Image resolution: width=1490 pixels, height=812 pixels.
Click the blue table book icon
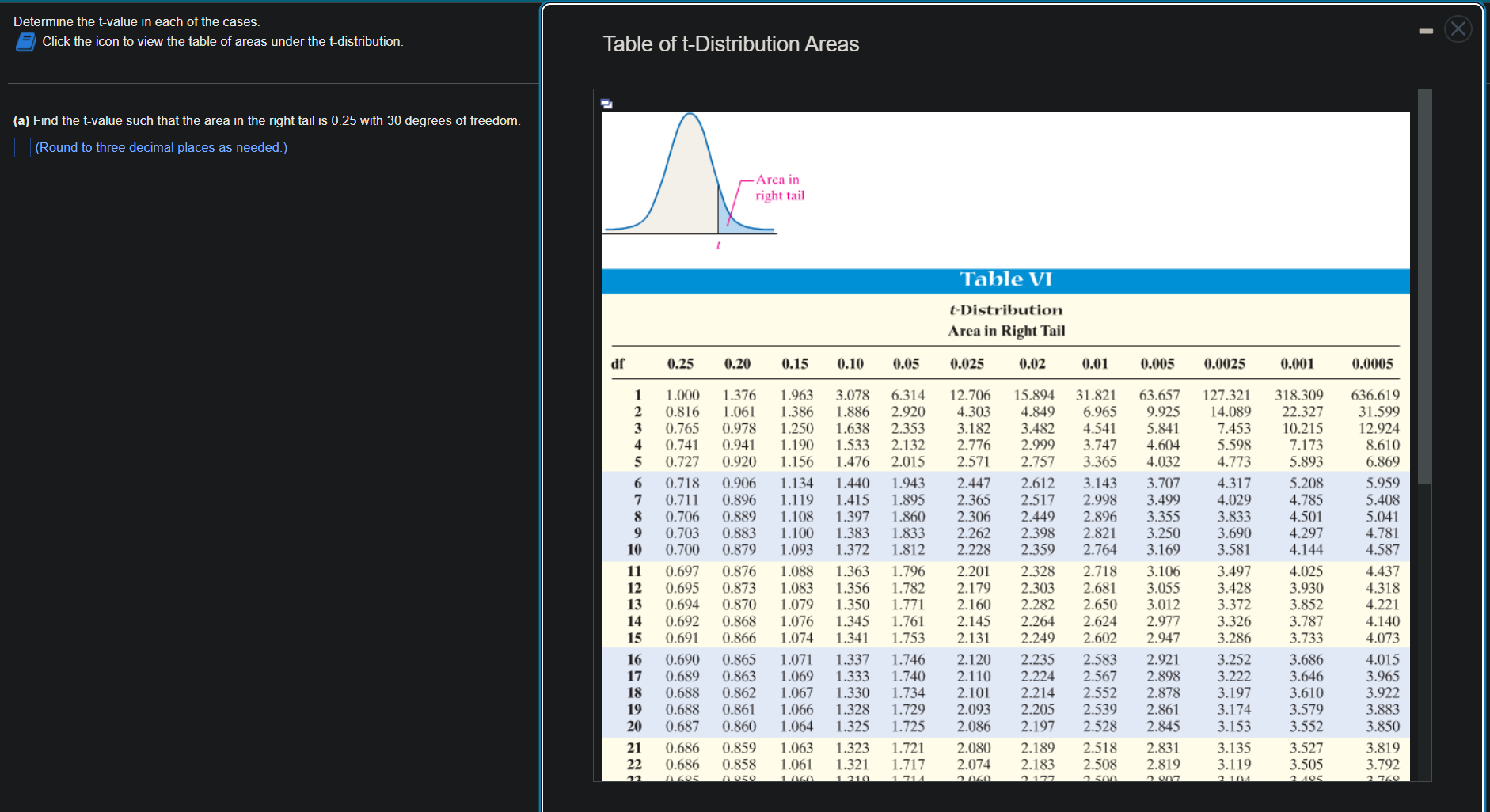24,41
